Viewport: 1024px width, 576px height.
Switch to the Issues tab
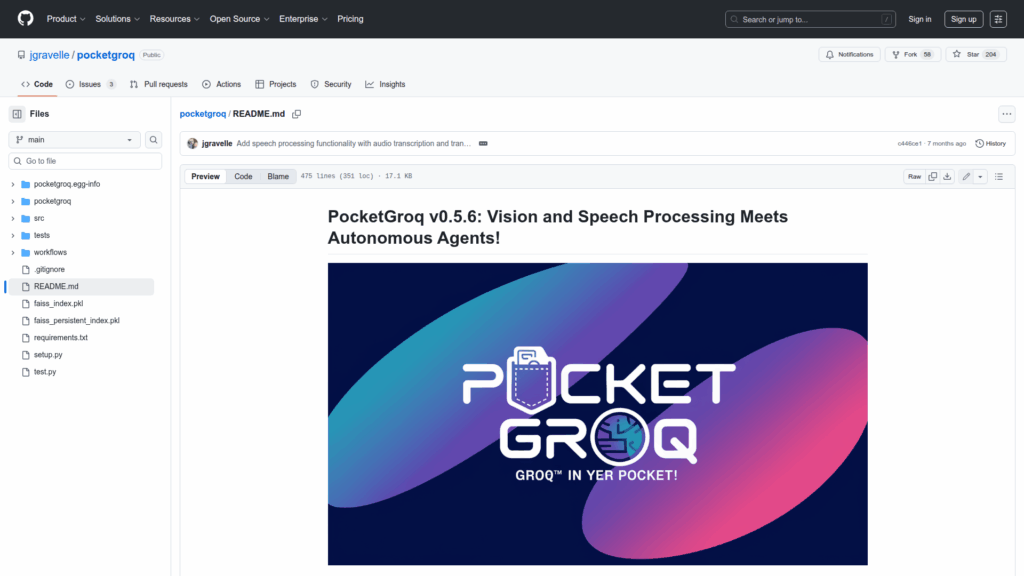click(91, 84)
